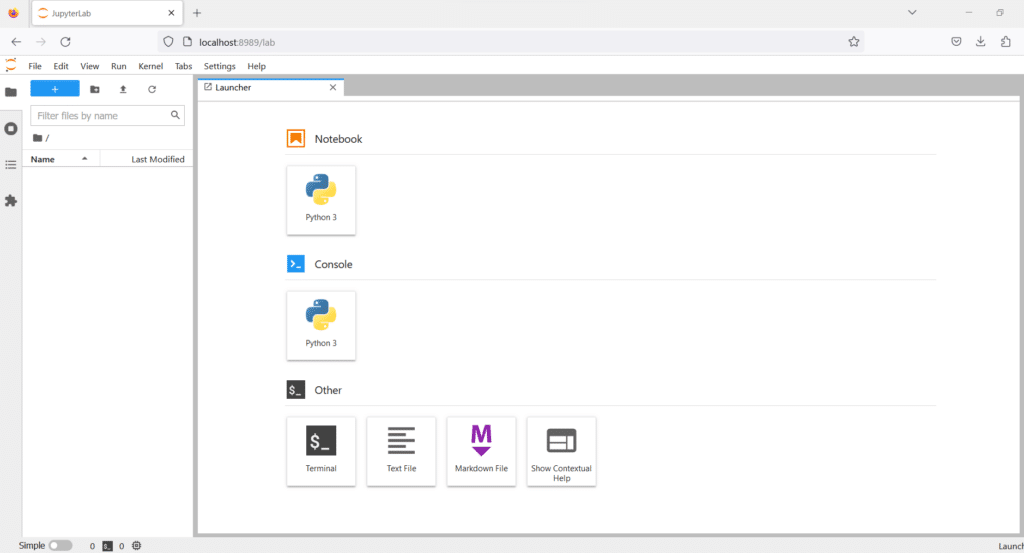Create a new folder in file browser
This screenshot has height=553, width=1024.
click(x=95, y=89)
